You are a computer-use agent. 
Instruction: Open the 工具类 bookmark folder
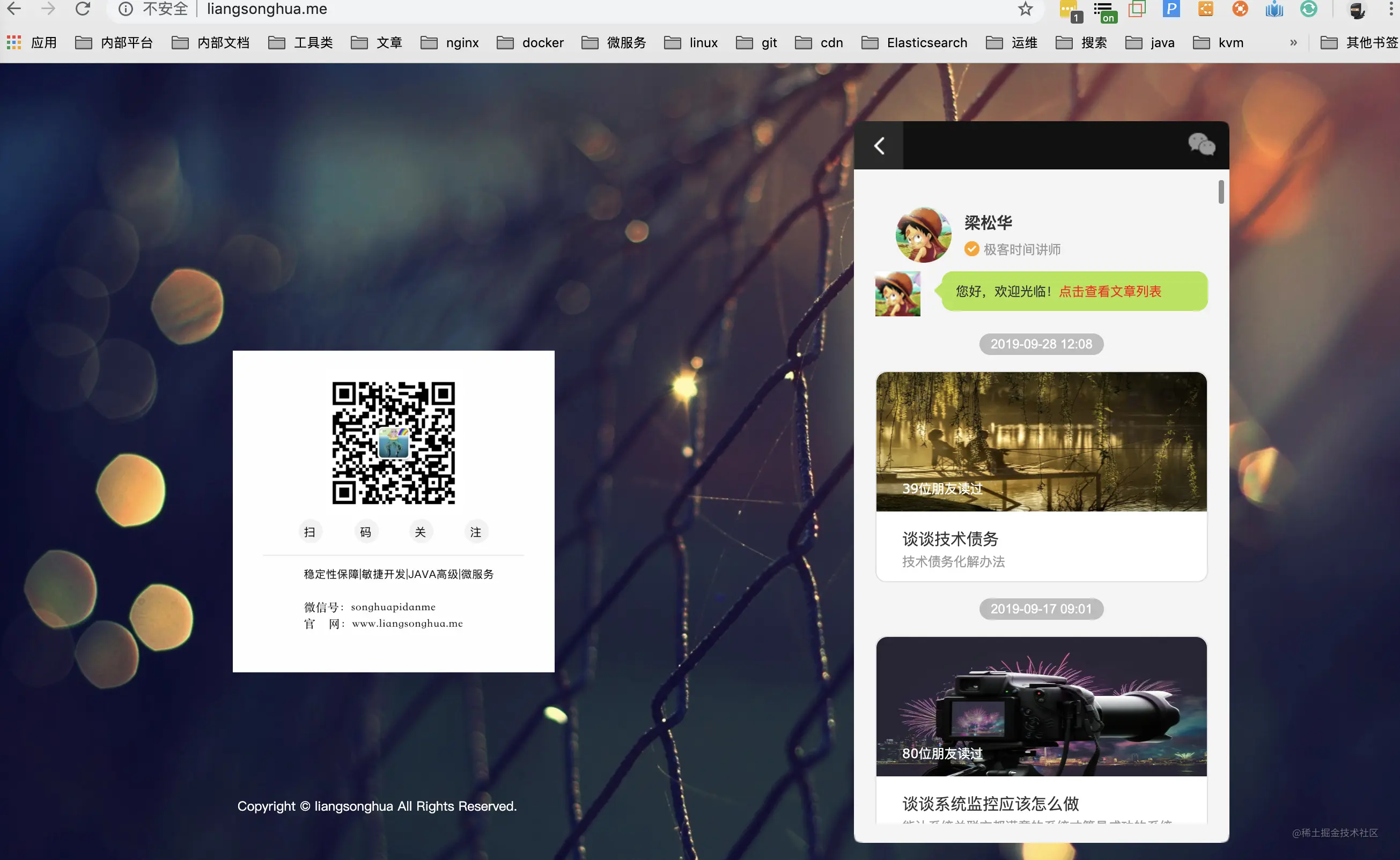point(300,43)
